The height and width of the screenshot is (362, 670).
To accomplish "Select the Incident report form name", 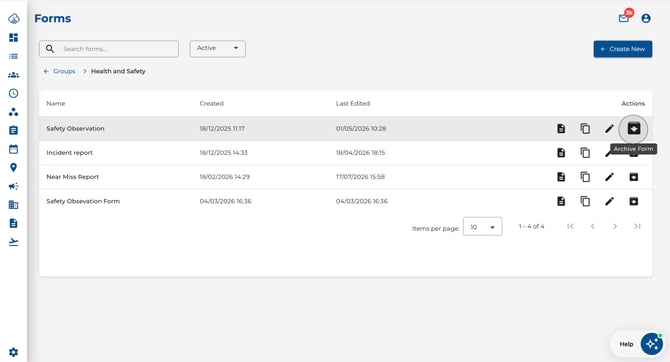I will point(69,153).
